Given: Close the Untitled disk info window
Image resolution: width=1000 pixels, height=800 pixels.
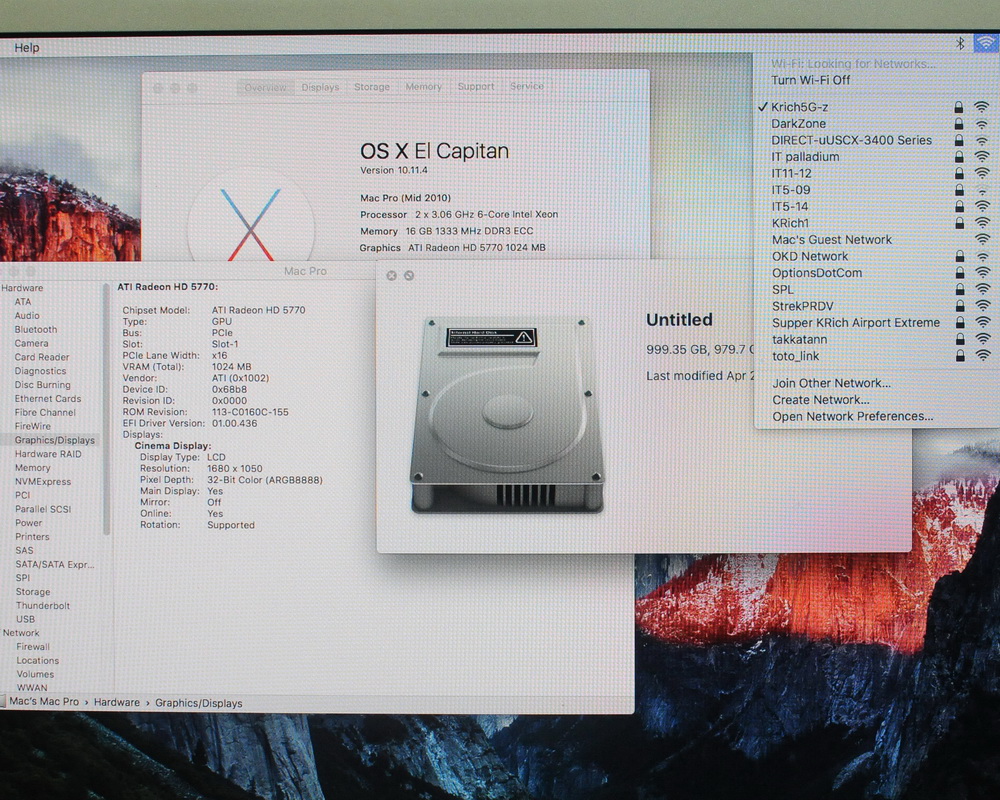Looking at the screenshot, I should pyautogui.click(x=392, y=276).
